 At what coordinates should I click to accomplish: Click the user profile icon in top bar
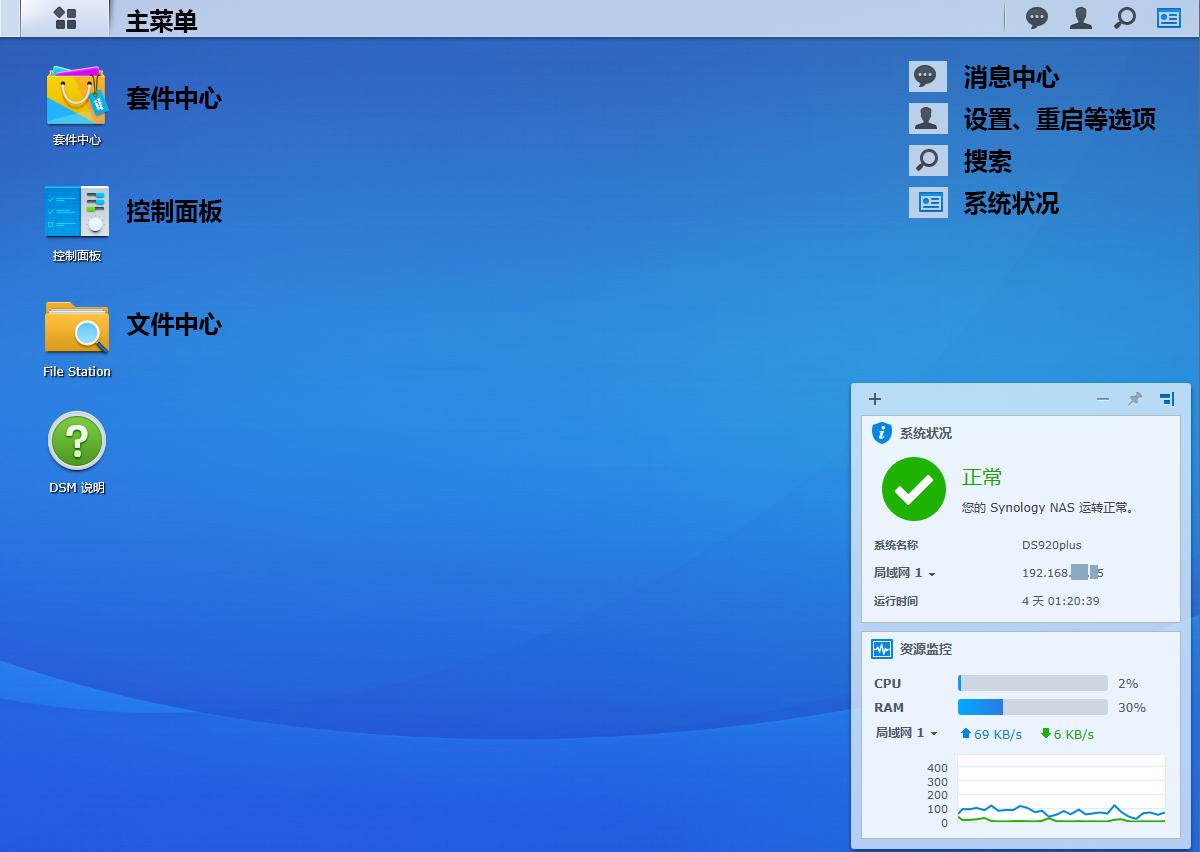[1080, 18]
